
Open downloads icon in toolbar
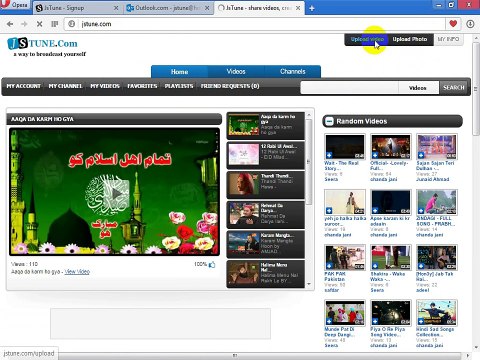(470, 24)
